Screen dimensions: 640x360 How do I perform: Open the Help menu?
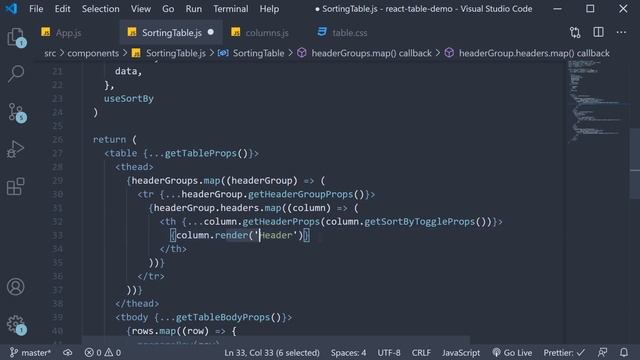click(x=269, y=9)
